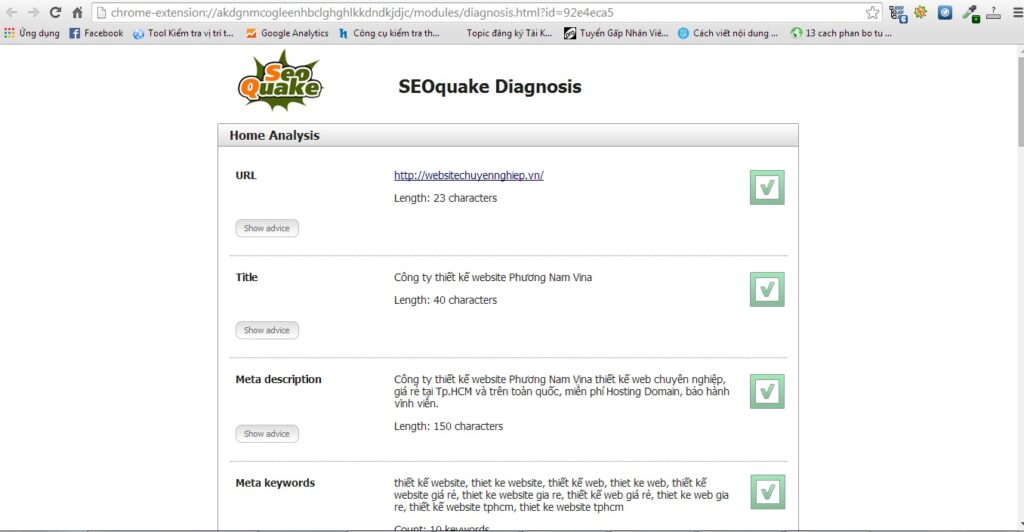Open the Facebook bookmark
1024x532 pixels.
(x=96, y=33)
